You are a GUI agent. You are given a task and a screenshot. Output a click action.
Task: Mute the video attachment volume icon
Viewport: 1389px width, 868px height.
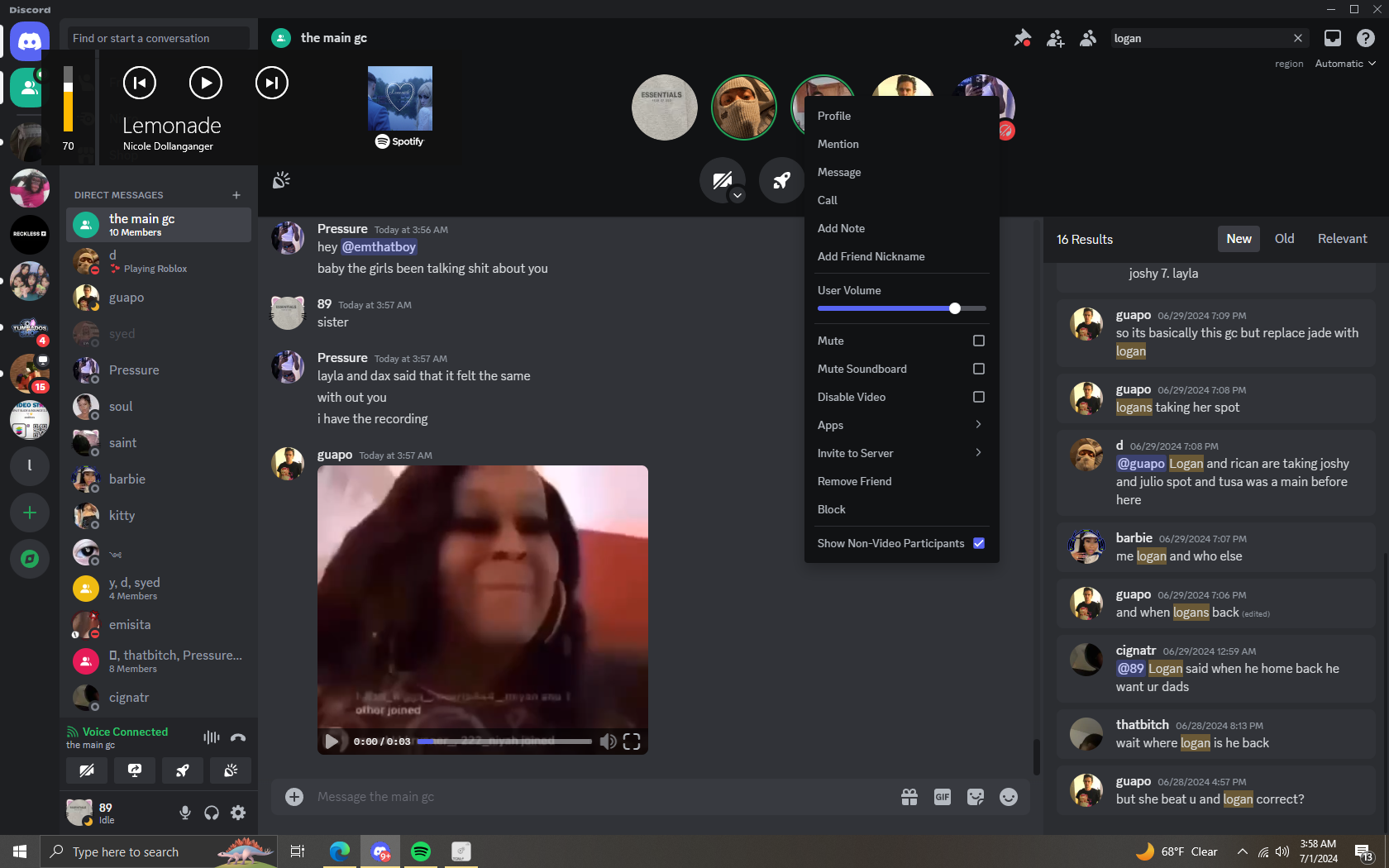(608, 742)
